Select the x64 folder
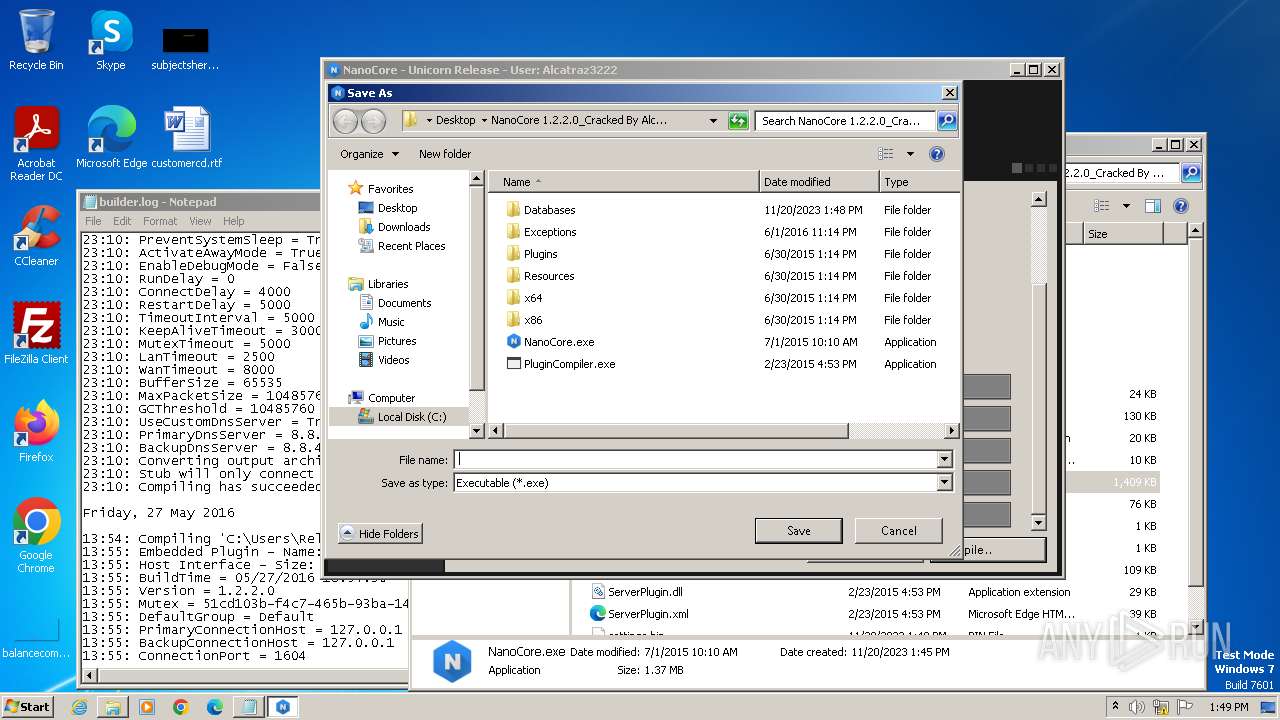 (533, 298)
